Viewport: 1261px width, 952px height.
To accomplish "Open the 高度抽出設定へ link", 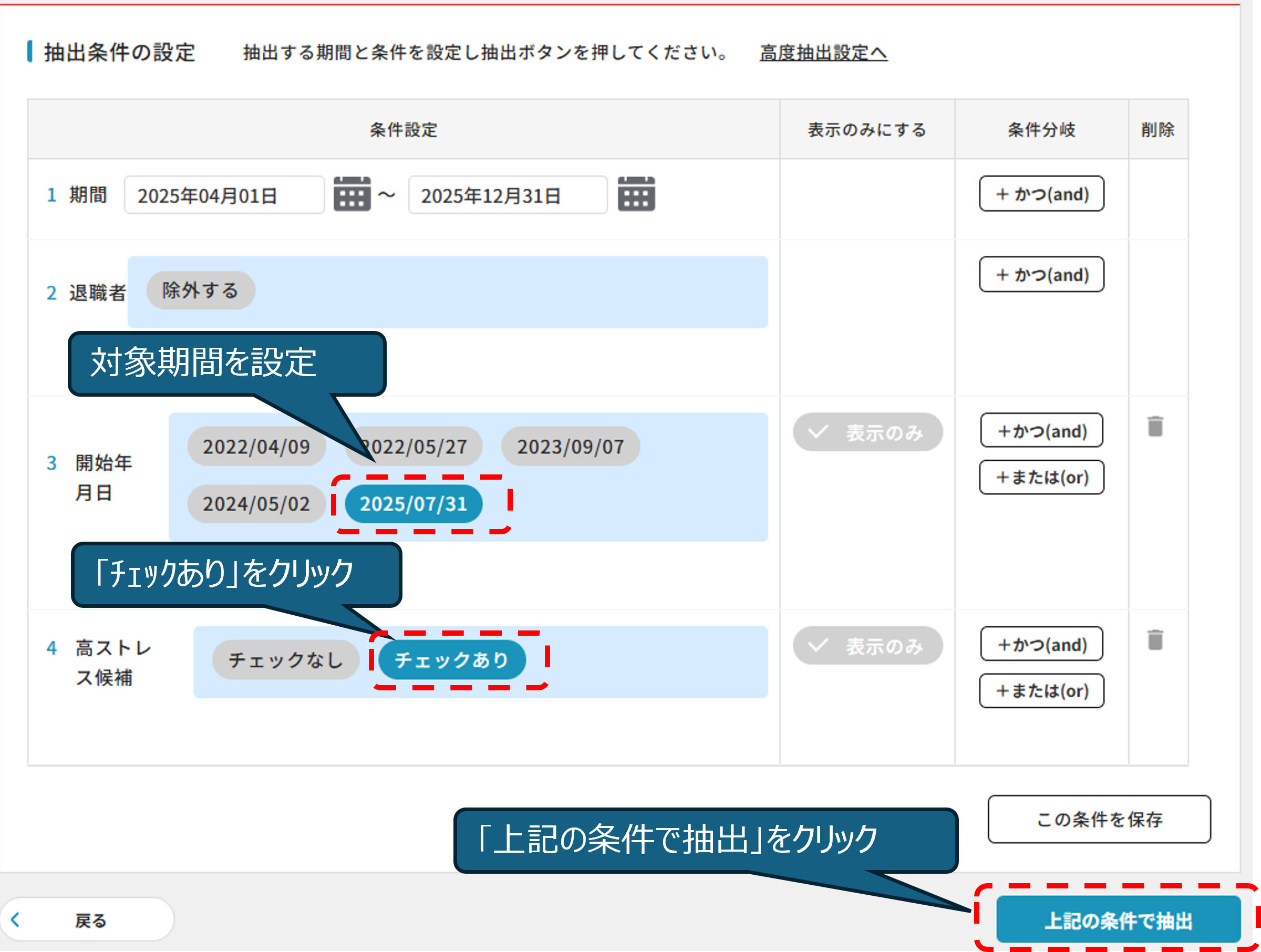I will click(823, 53).
